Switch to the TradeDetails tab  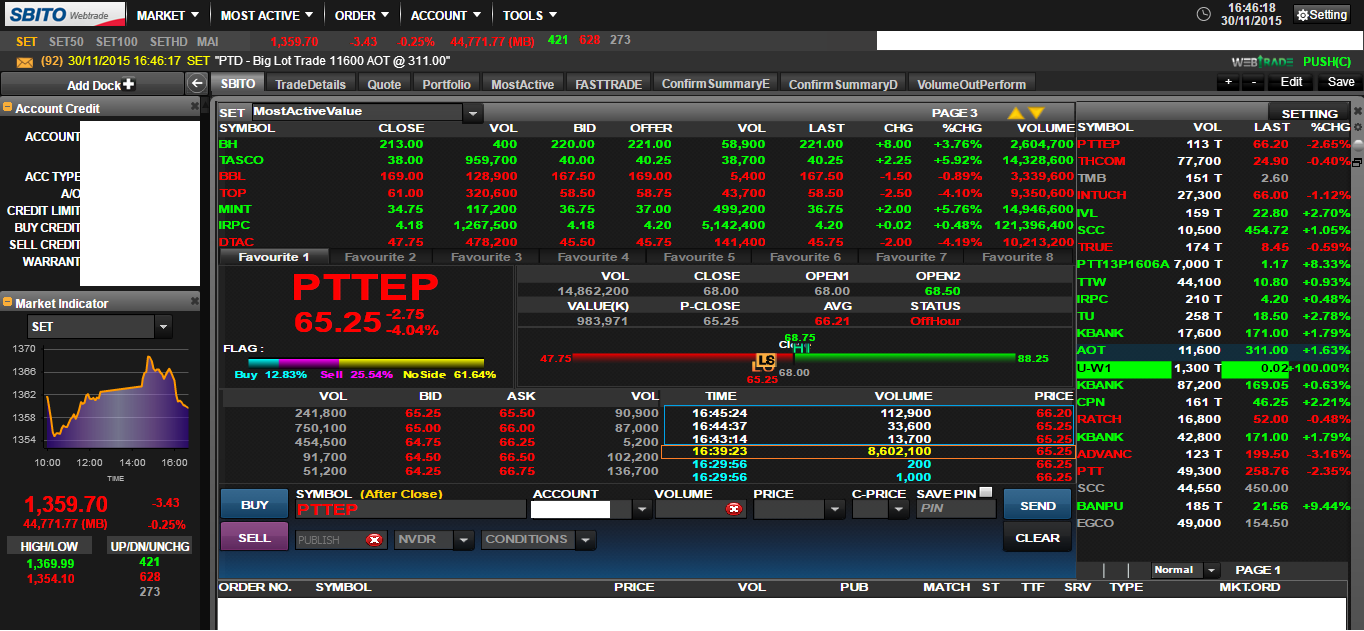311,84
